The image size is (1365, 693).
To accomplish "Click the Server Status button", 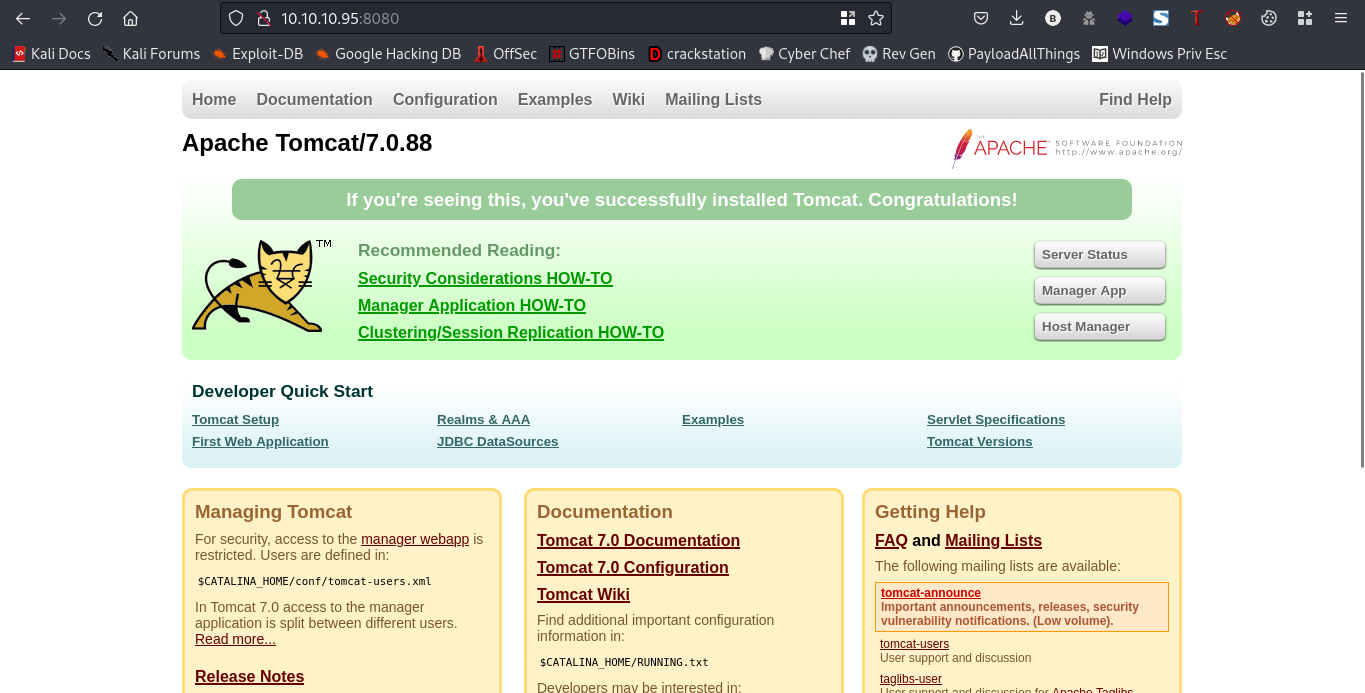I will (x=1099, y=255).
